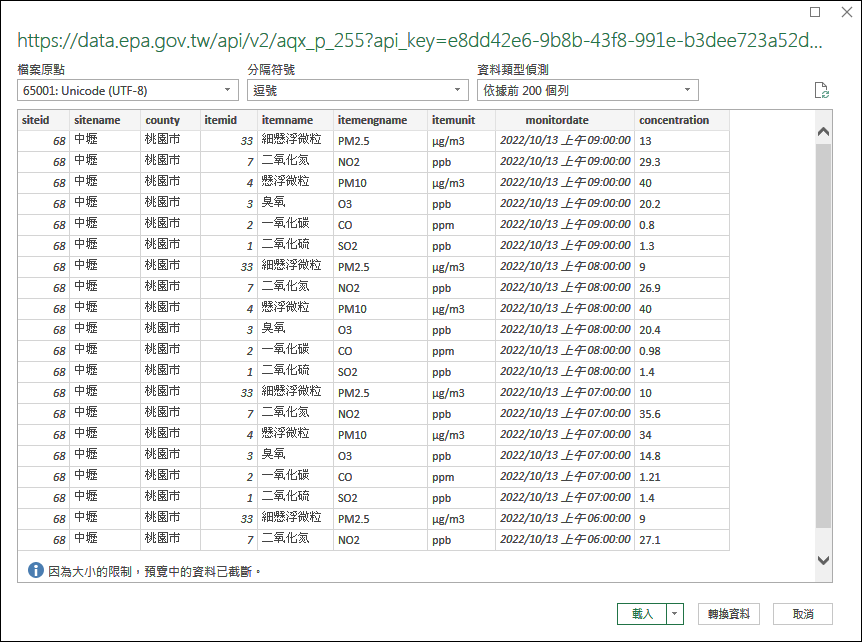Screen dimensions: 862x642
Task: Click the 轉換資料 button
Action: coord(729,614)
